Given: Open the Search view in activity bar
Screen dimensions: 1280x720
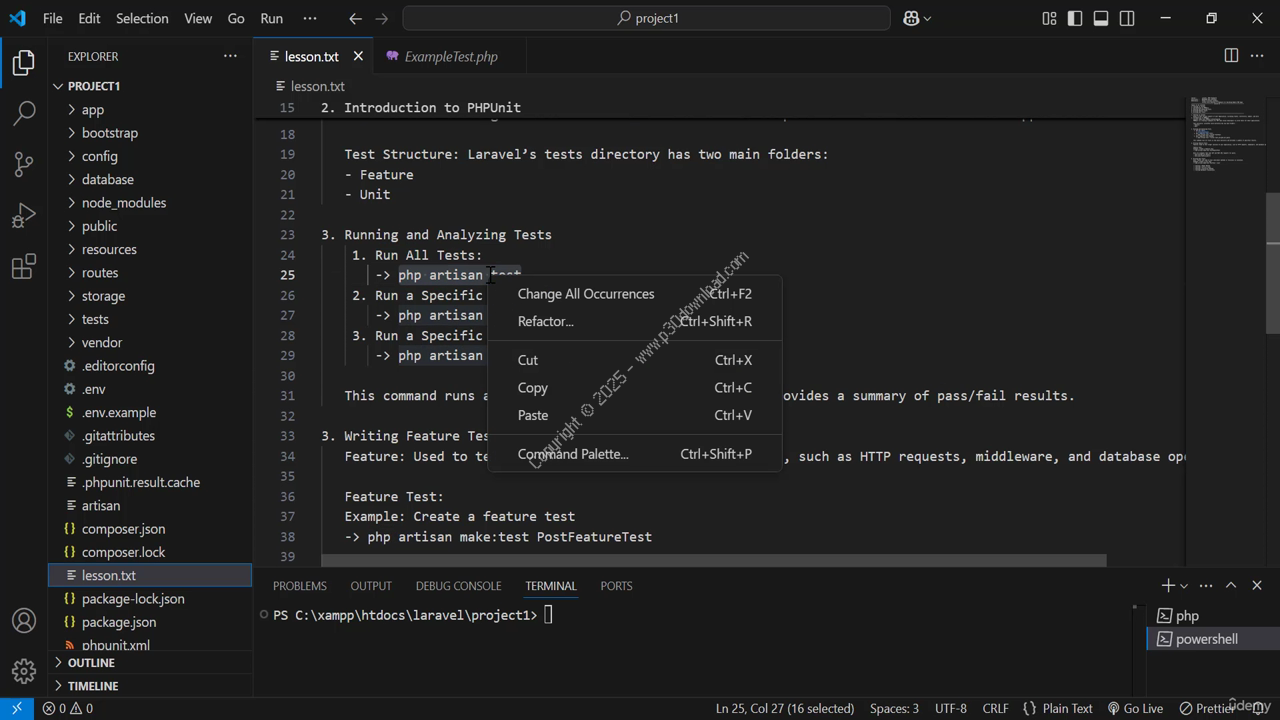Looking at the screenshot, I should pos(24,113).
